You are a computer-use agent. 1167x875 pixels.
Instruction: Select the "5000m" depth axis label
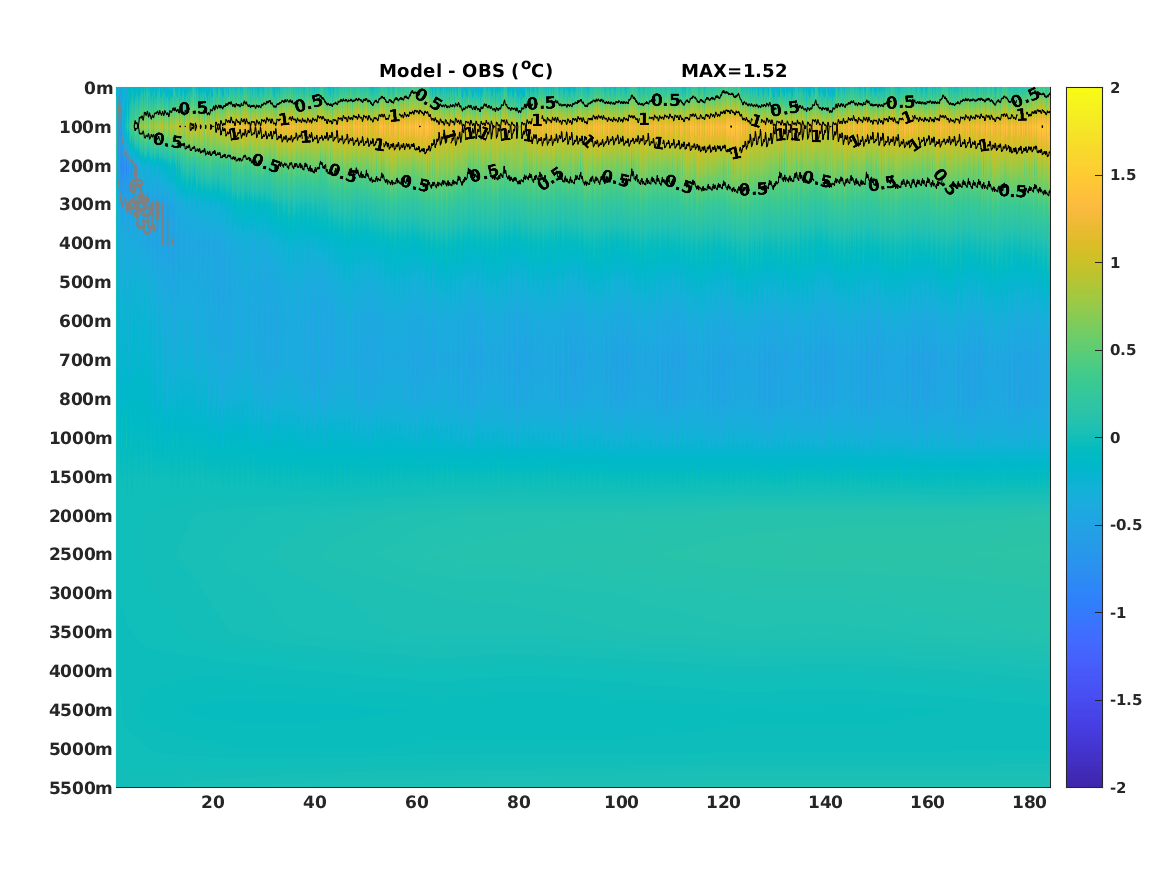81,749
